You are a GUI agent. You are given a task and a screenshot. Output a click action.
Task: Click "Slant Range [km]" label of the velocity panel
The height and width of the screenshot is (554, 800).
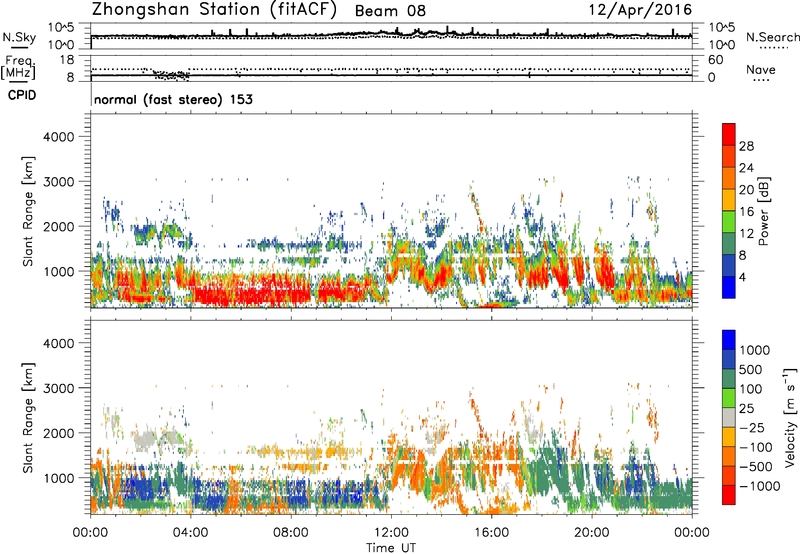28,418
